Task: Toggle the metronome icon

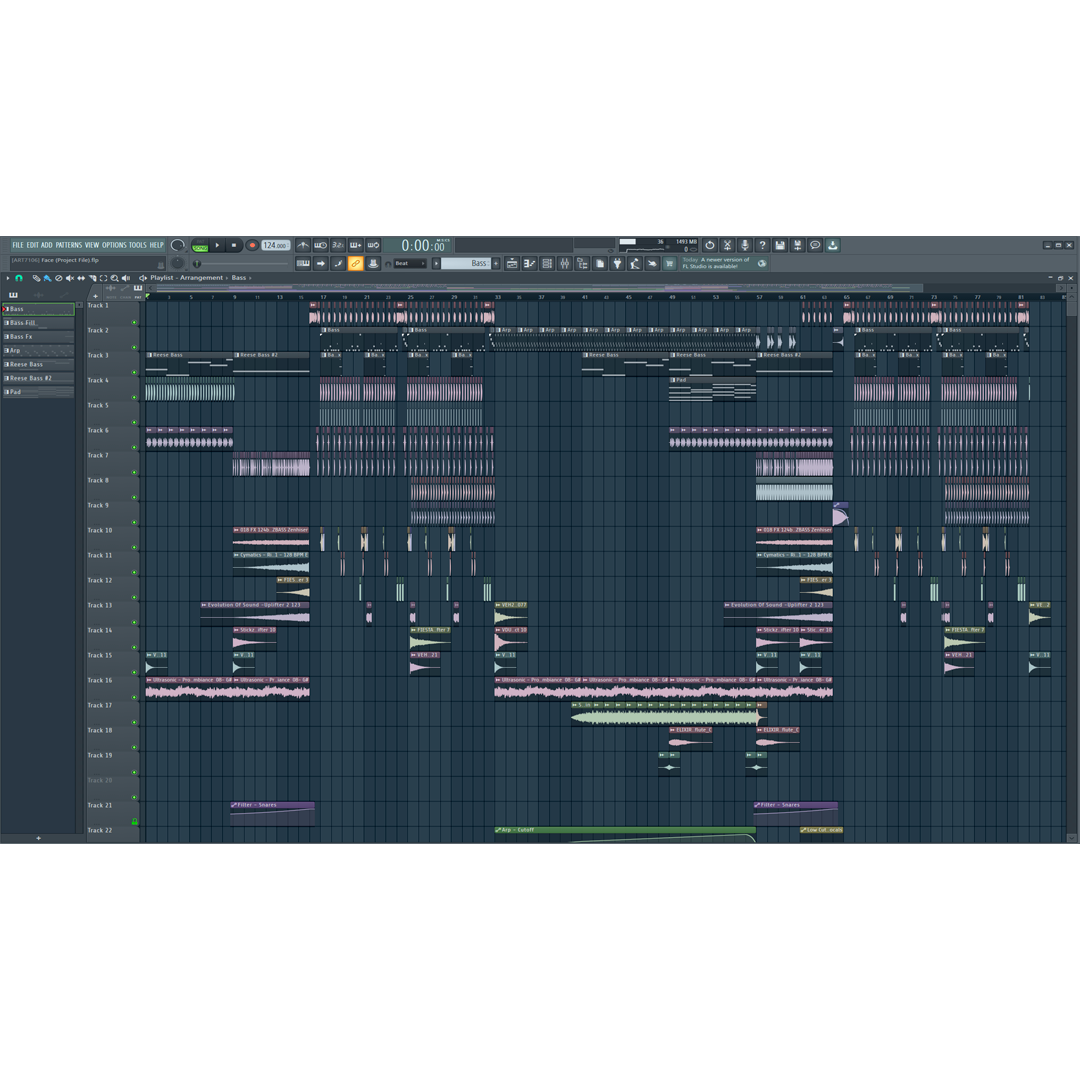Action: coord(303,245)
